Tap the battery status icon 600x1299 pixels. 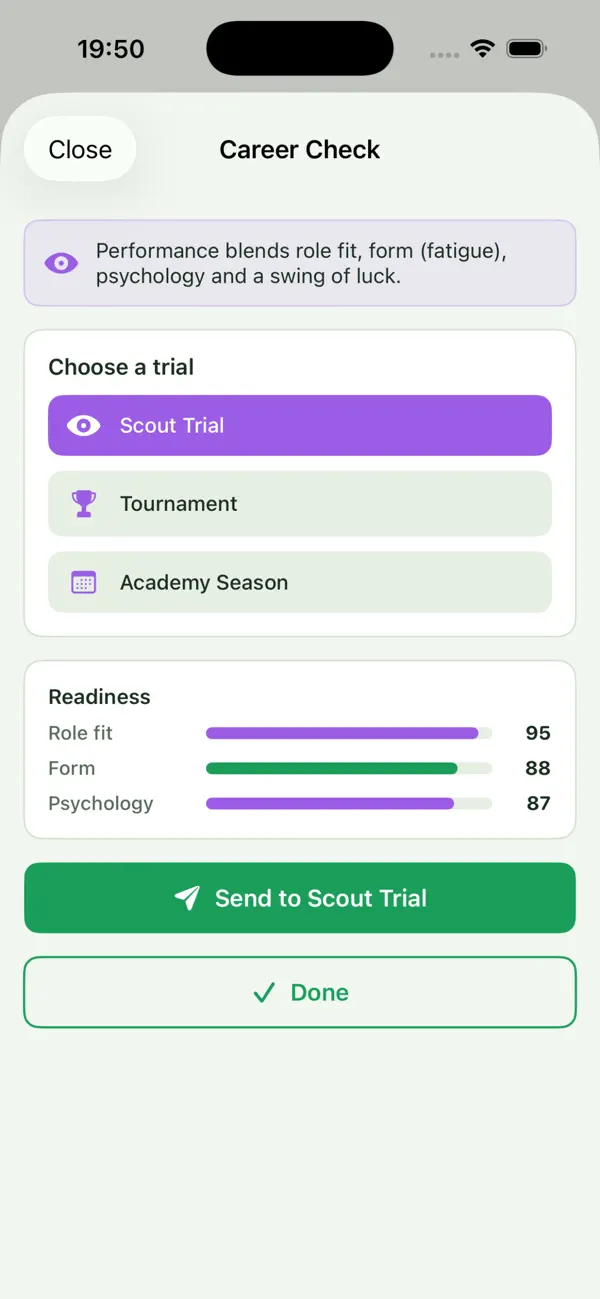coord(525,49)
